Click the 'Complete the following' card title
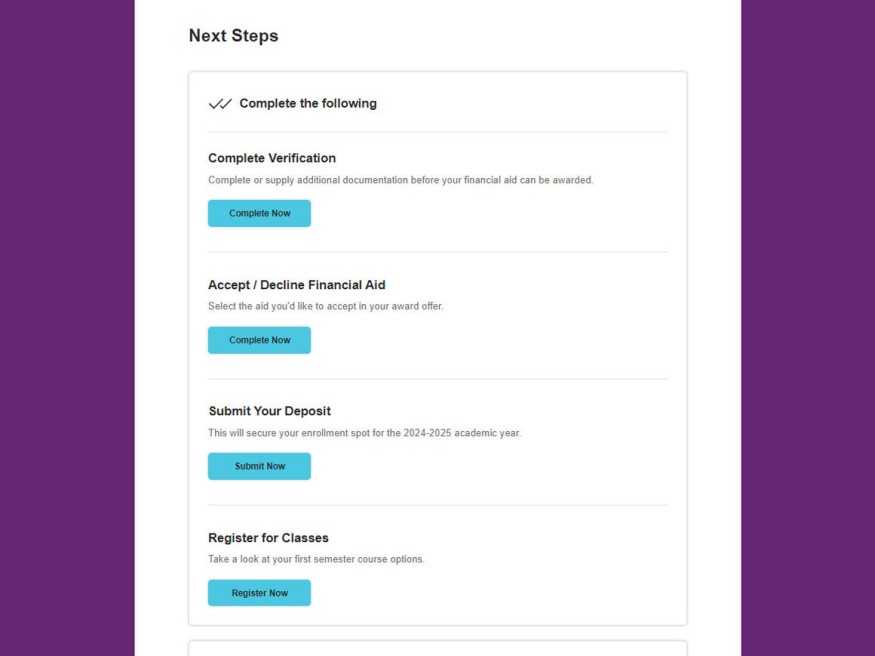The height and width of the screenshot is (656, 875). pyautogui.click(x=308, y=104)
